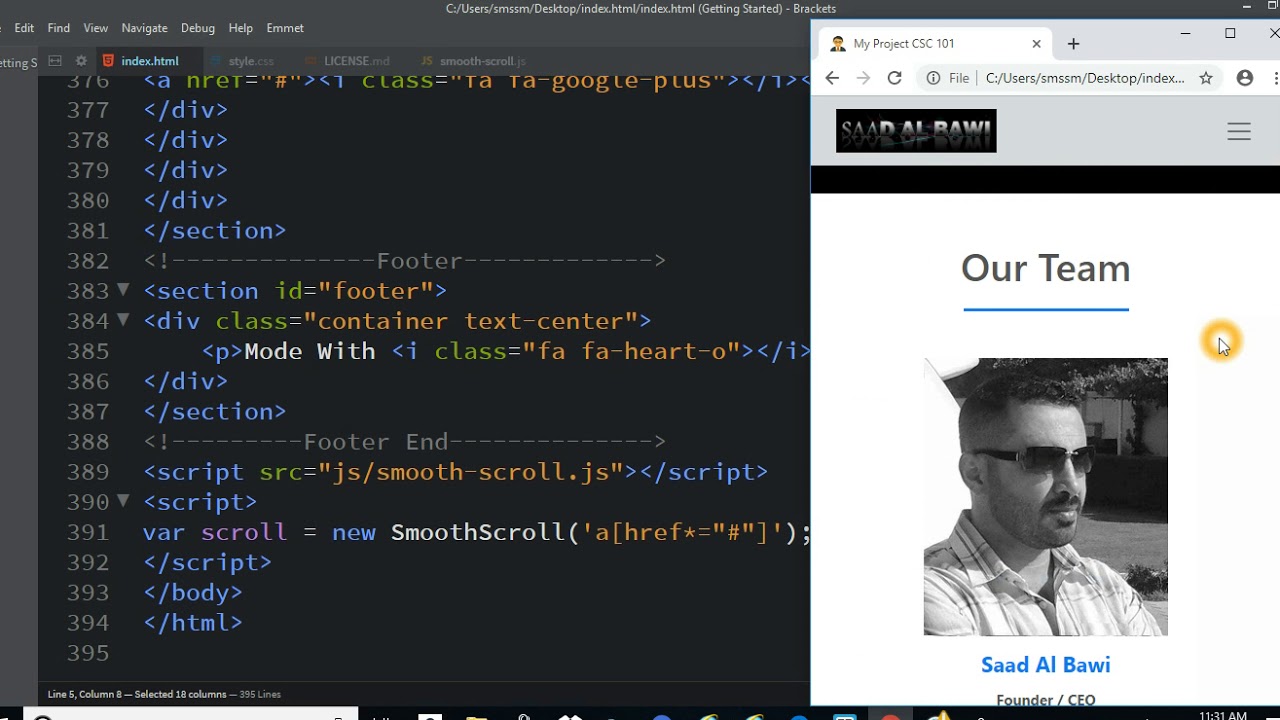Viewport: 1280px width, 720px height.
Task: Click the Saad Al Bawi name link
Action: pyautogui.click(x=1045, y=665)
